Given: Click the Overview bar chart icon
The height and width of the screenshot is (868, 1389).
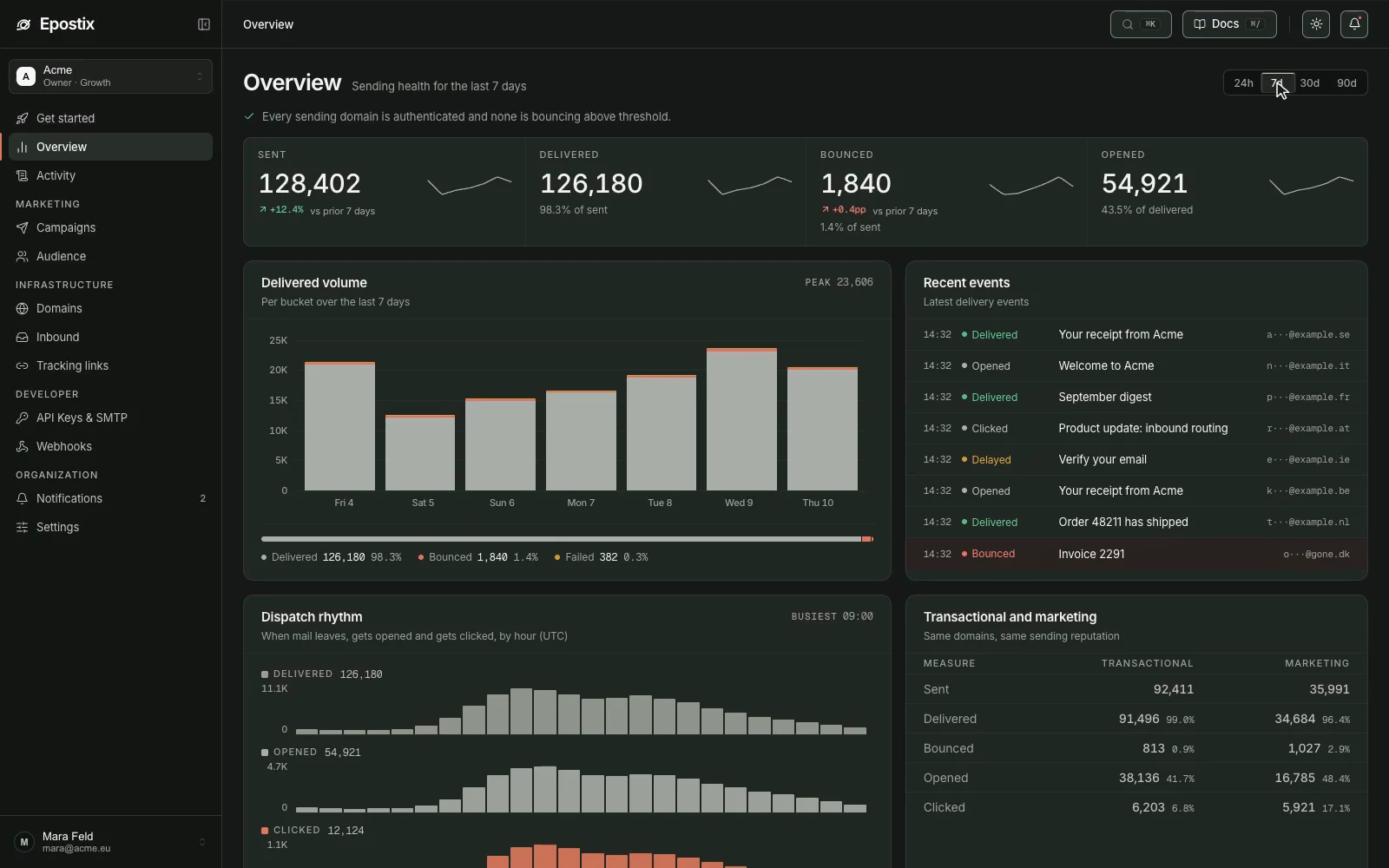Looking at the screenshot, I should (x=23, y=147).
